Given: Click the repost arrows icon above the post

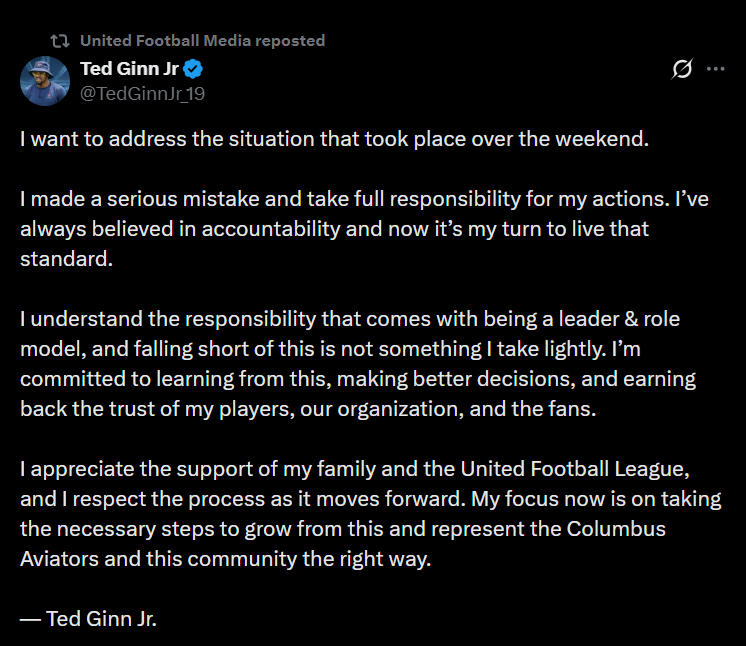Looking at the screenshot, I should tap(60, 41).
